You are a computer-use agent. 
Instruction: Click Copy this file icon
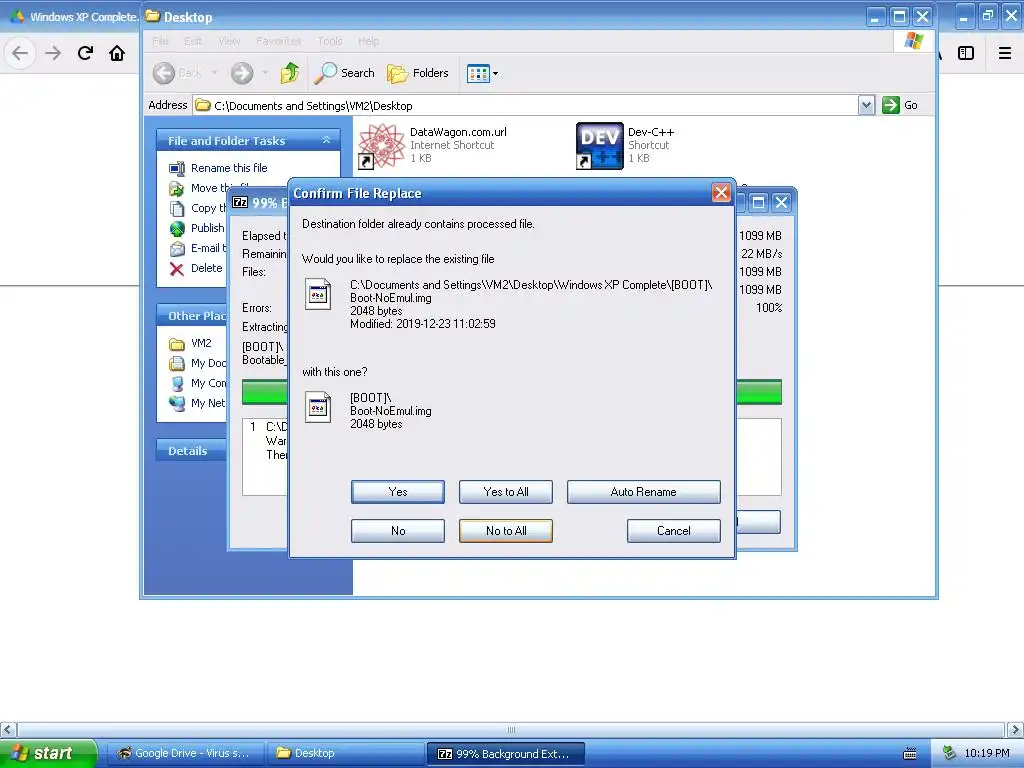(177, 208)
